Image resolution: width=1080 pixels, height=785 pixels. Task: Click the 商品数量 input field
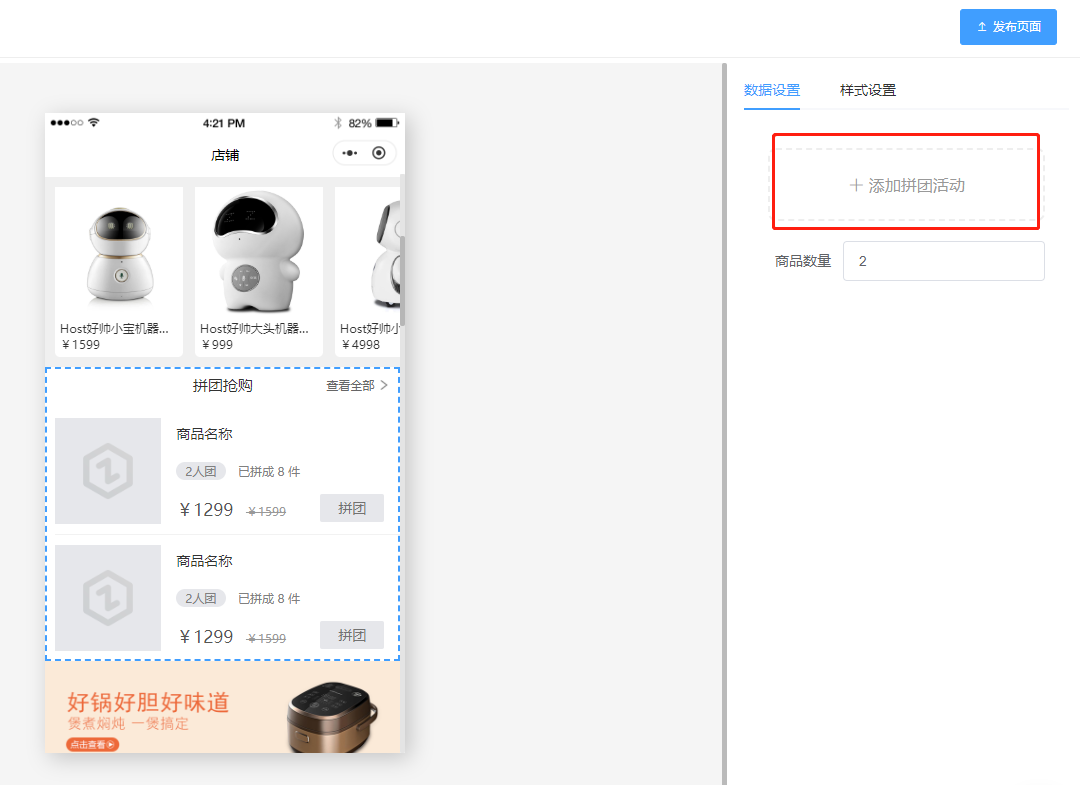point(944,261)
